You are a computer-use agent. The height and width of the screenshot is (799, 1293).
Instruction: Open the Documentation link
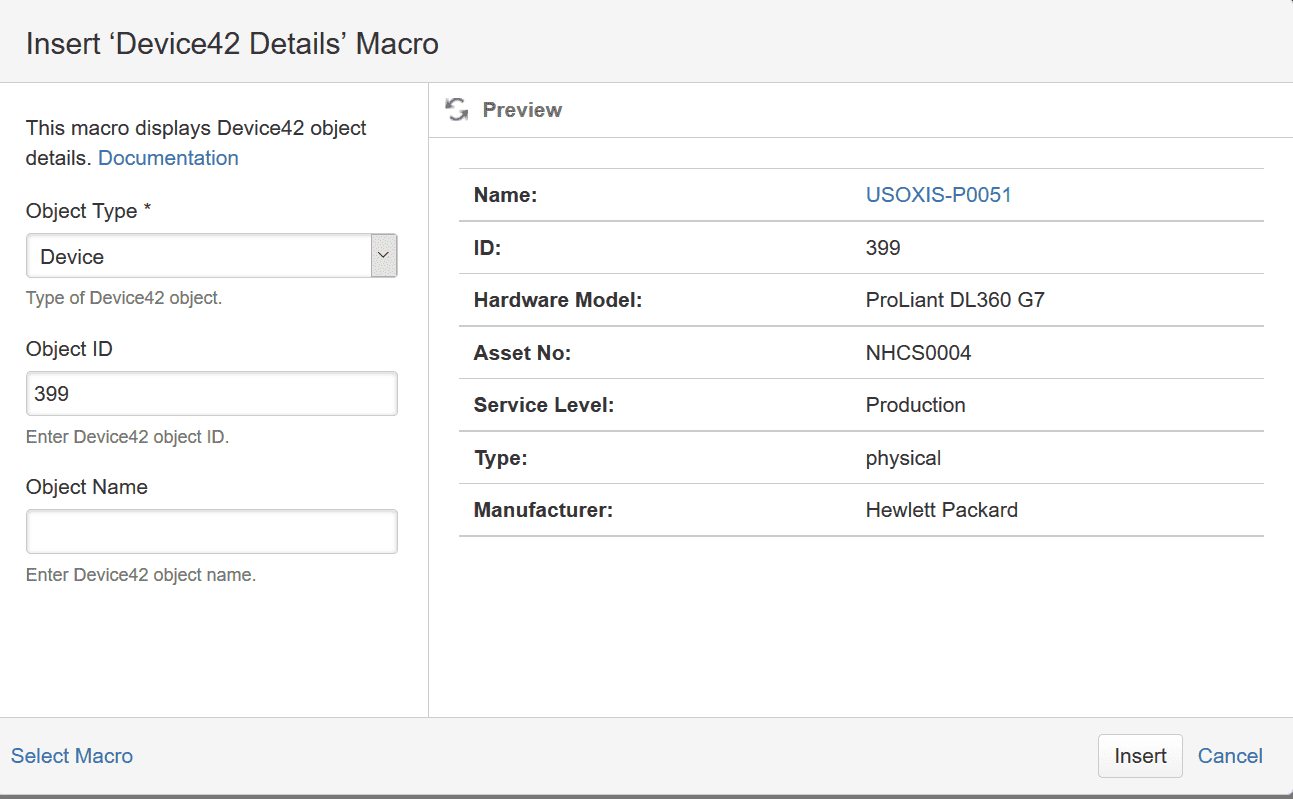168,158
